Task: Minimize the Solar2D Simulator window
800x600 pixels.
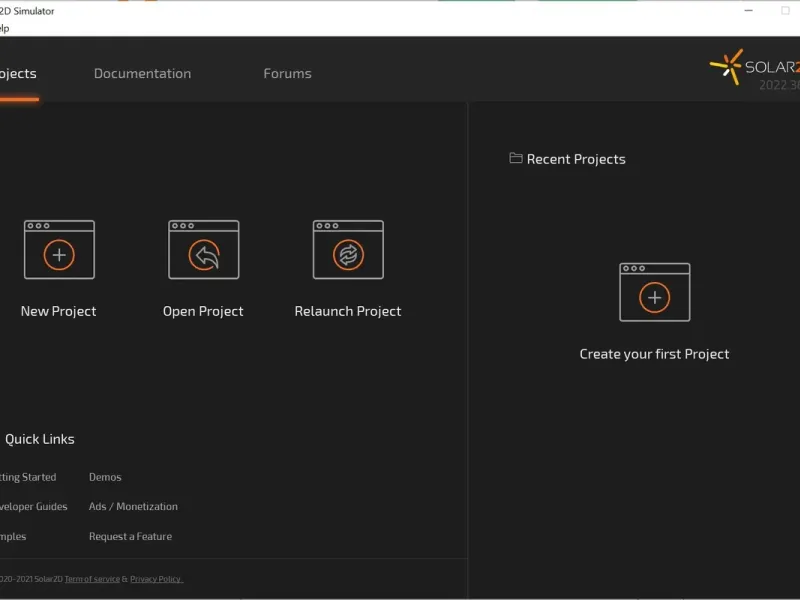Action: click(x=748, y=10)
